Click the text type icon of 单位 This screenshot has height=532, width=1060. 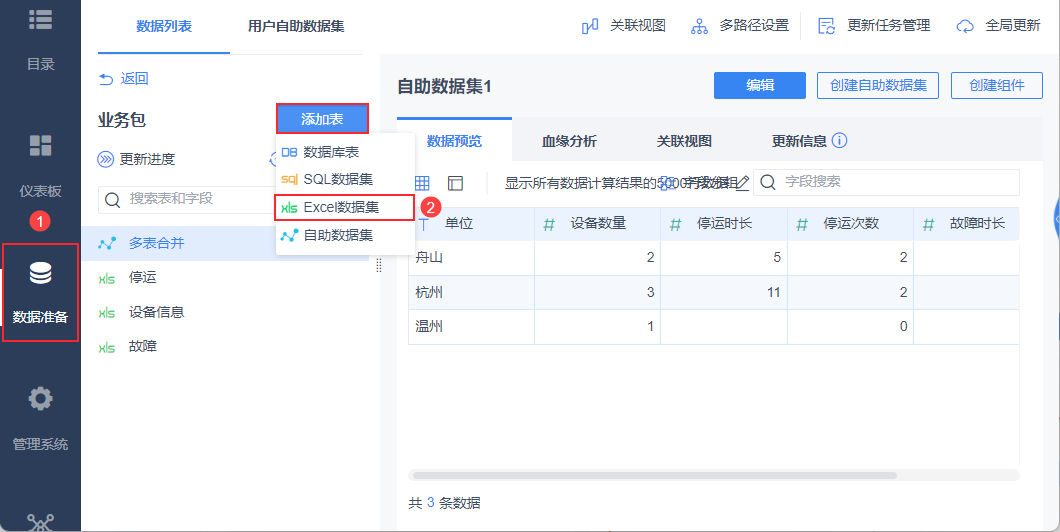[x=422, y=224]
